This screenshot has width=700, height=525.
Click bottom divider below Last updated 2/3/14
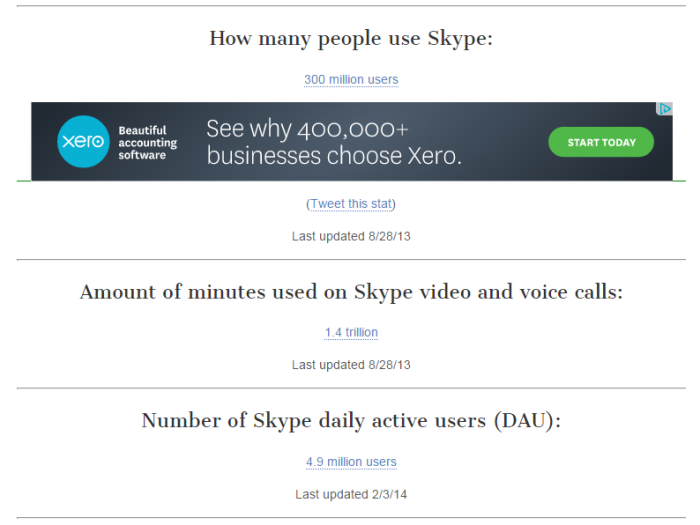[x=351, y=518]
